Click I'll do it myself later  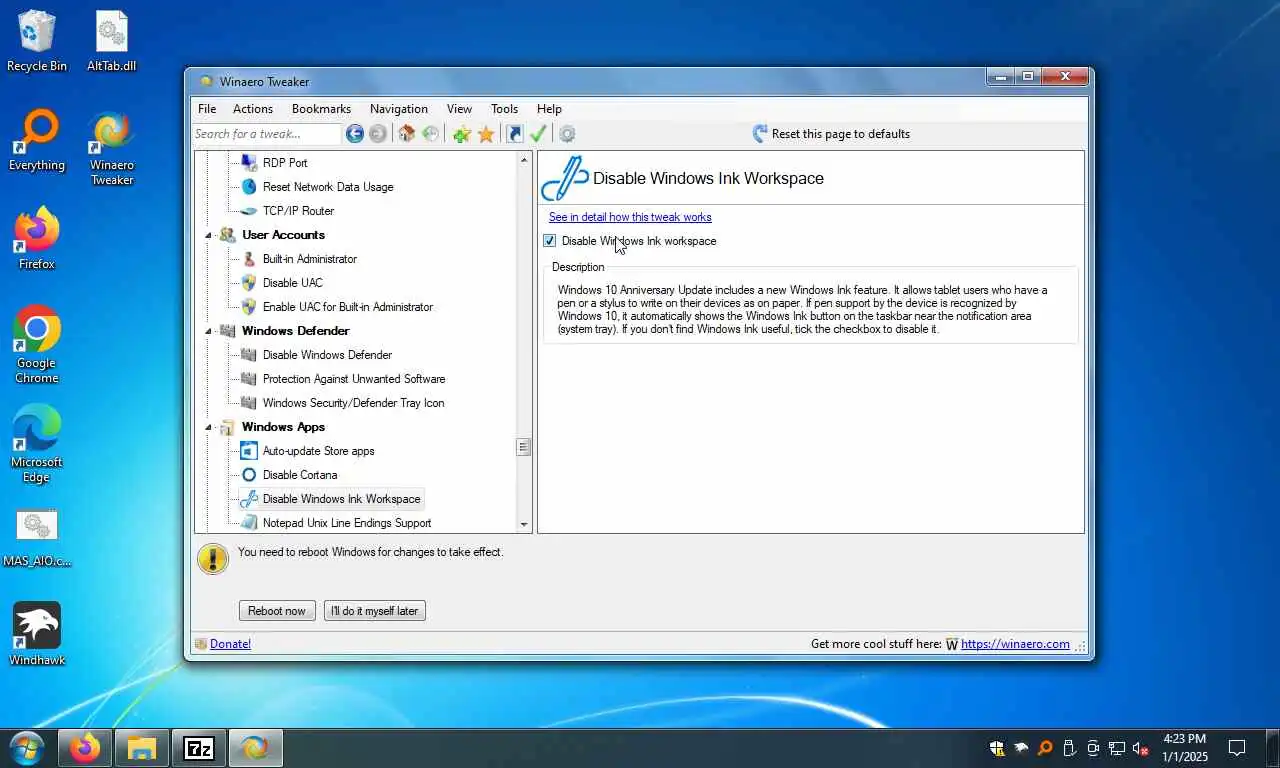click(x=375, y=611)
